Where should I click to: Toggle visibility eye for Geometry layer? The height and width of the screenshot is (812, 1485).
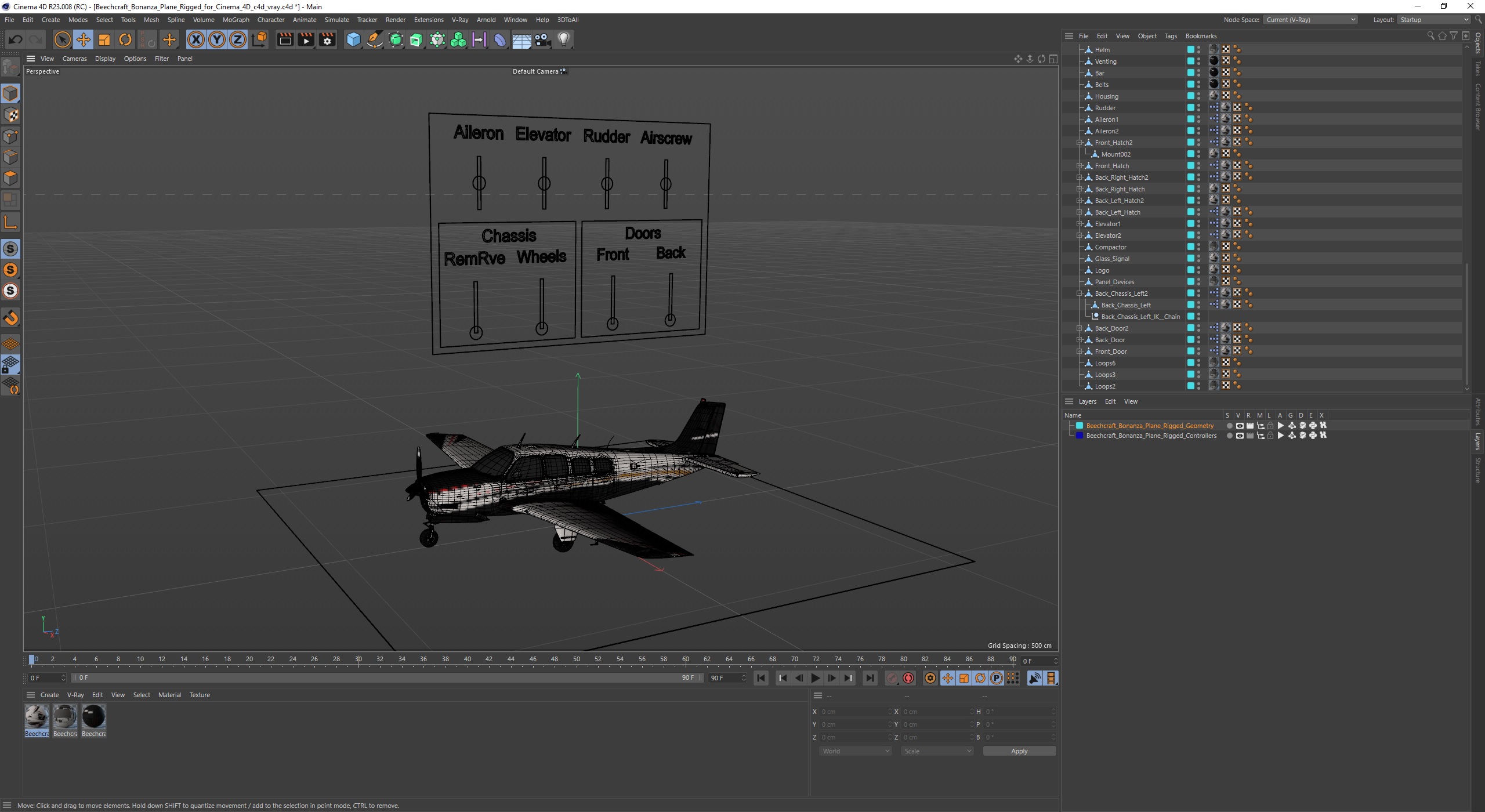point(1239,426)
